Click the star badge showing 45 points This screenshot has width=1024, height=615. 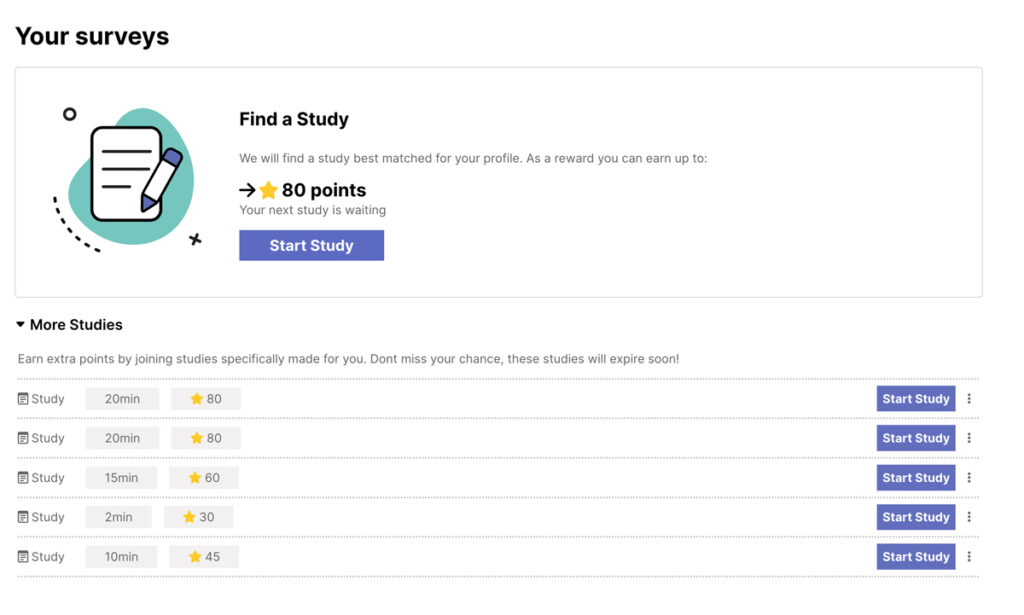pos(204,556)
